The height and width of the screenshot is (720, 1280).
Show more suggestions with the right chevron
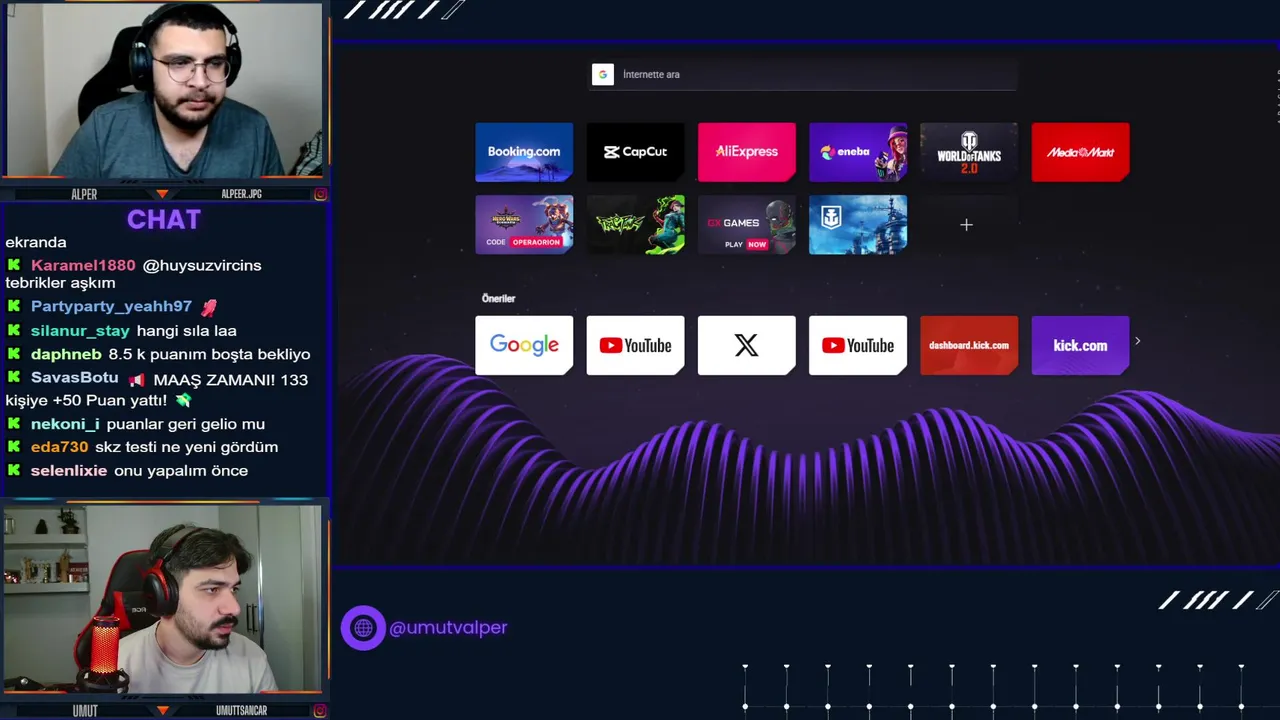(1137, 341)
